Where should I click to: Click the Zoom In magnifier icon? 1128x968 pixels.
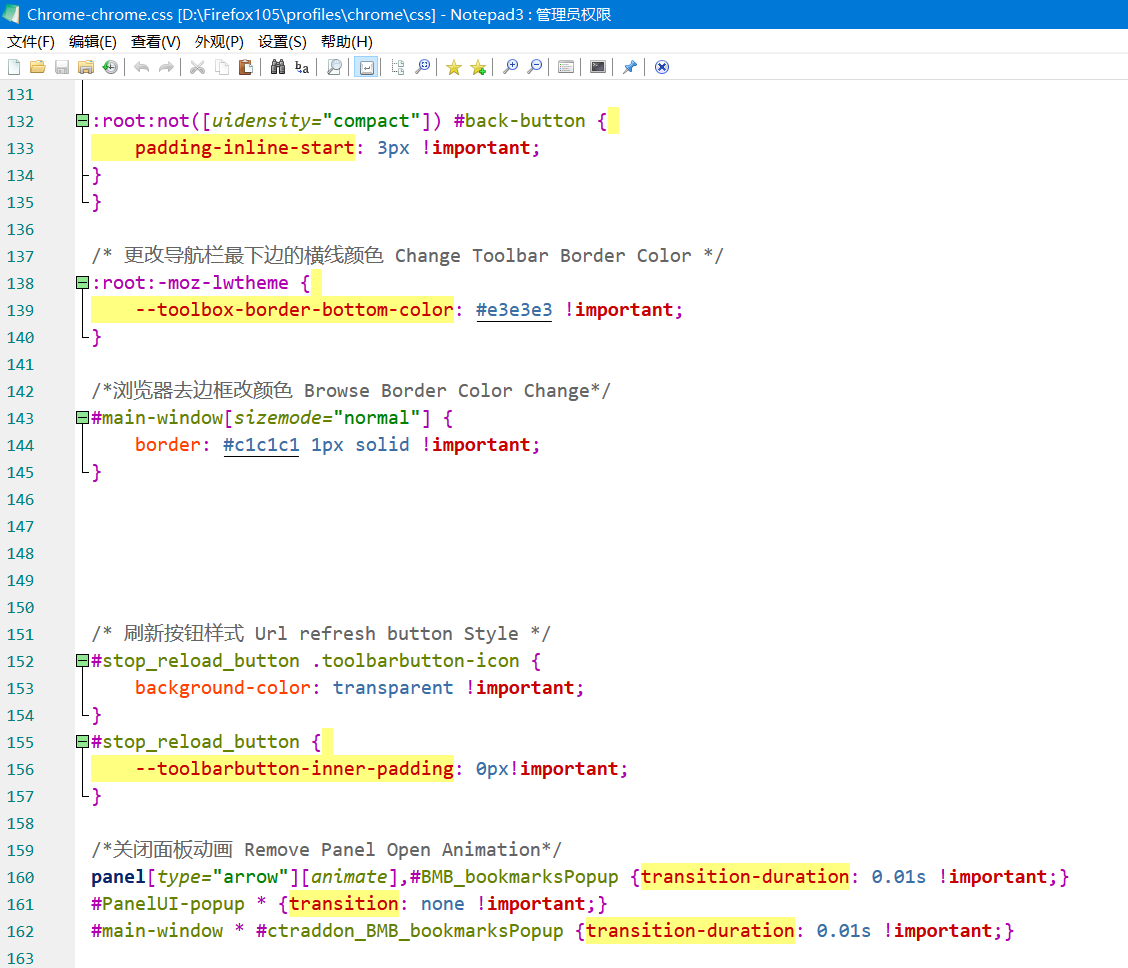[510, 67]
